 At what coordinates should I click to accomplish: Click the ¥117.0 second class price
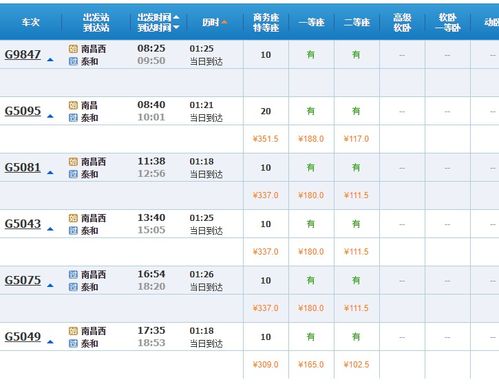356,139
